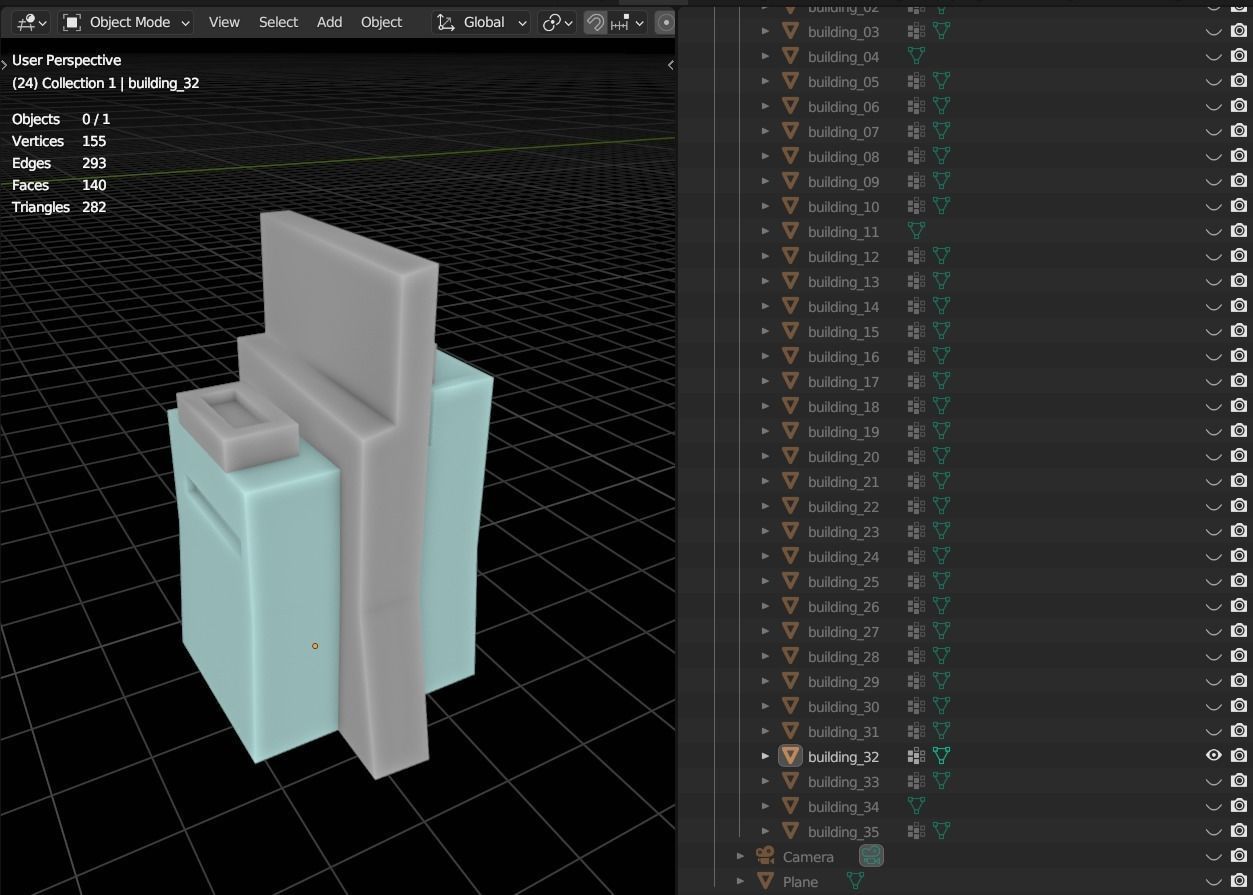This screenshot has width=1253, height=895.
Task: Click the building_34 mesh data icon
Action: click(x=915, y=806)
